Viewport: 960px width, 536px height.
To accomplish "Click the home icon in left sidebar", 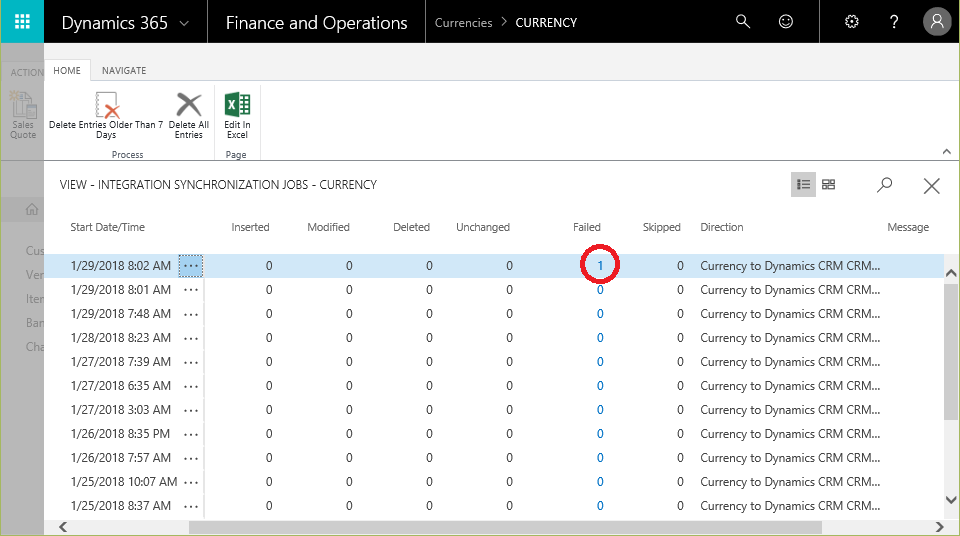I will tap(32, 209).
